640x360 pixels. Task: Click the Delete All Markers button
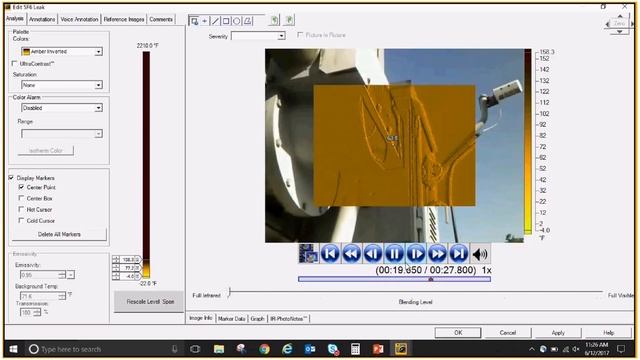point(59,234)
